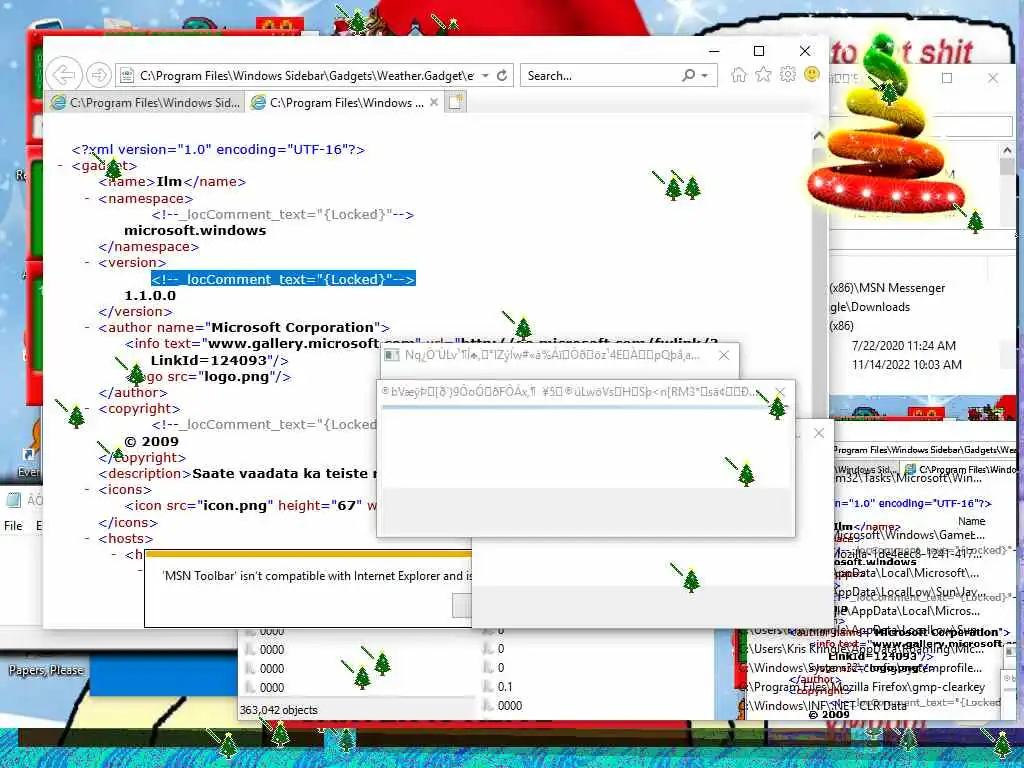Image resolution: width=1024 pixels, height=768 pixels.
Task: Click the highlighted locComment line under version
Action: coord(283,280)
